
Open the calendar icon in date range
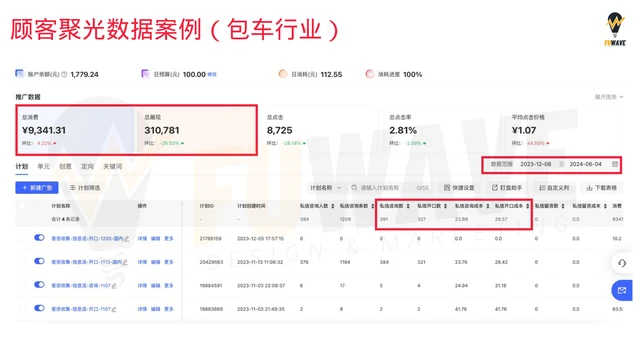[615, 164]
